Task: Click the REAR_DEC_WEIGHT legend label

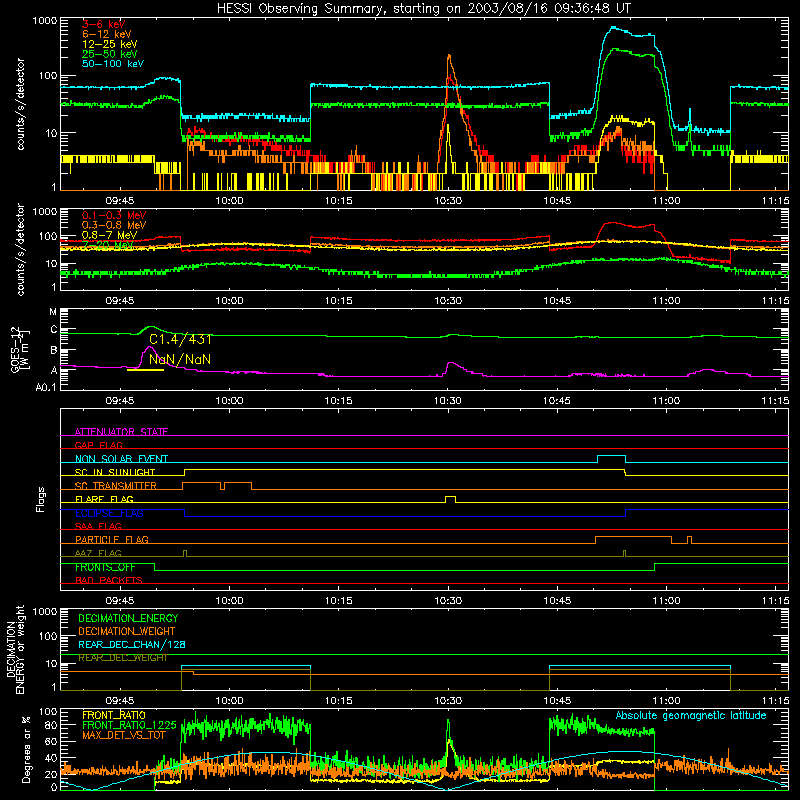Action: [x=122, y=658]
